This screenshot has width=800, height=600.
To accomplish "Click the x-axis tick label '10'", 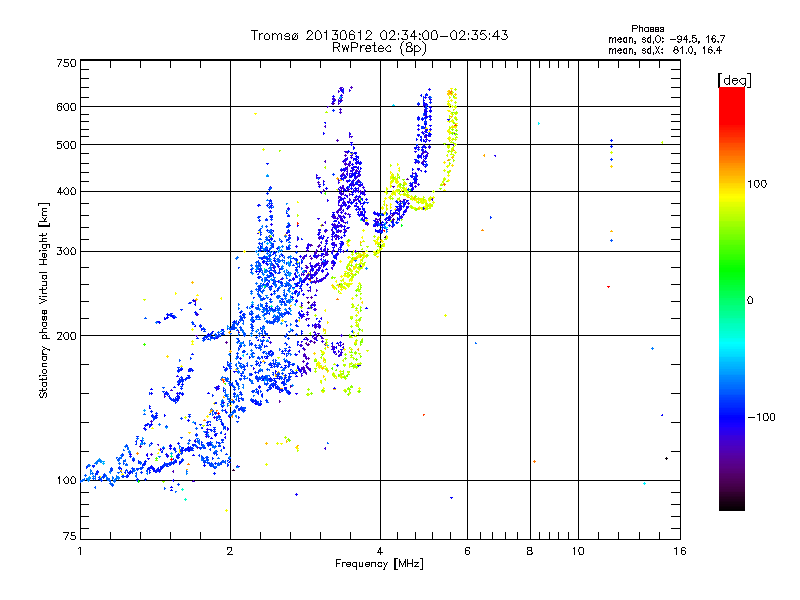I will [578, 551].
